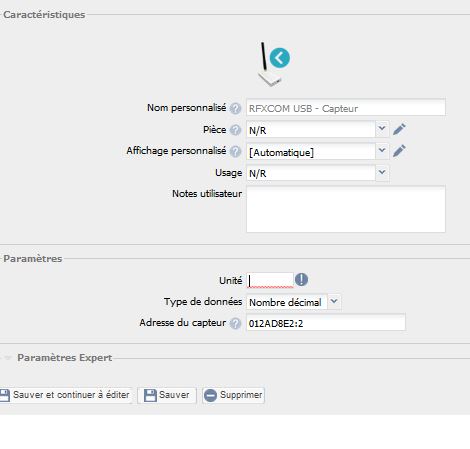Click the pencil edit icon next to Pièce
470x449 pixels.
pyautogui.click(x=399, y=129)
